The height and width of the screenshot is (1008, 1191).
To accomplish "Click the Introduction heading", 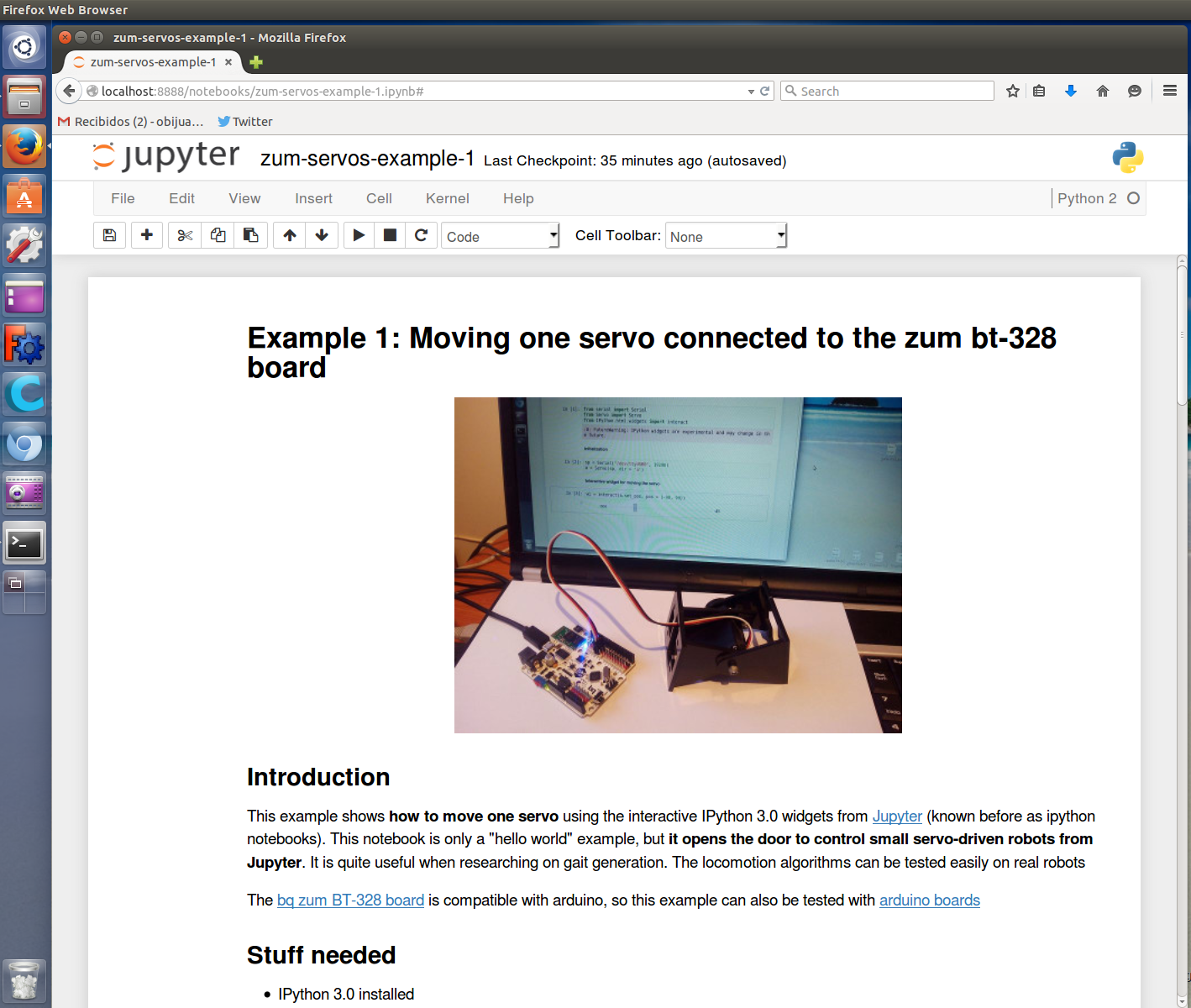I will click(x=318, y=777).
